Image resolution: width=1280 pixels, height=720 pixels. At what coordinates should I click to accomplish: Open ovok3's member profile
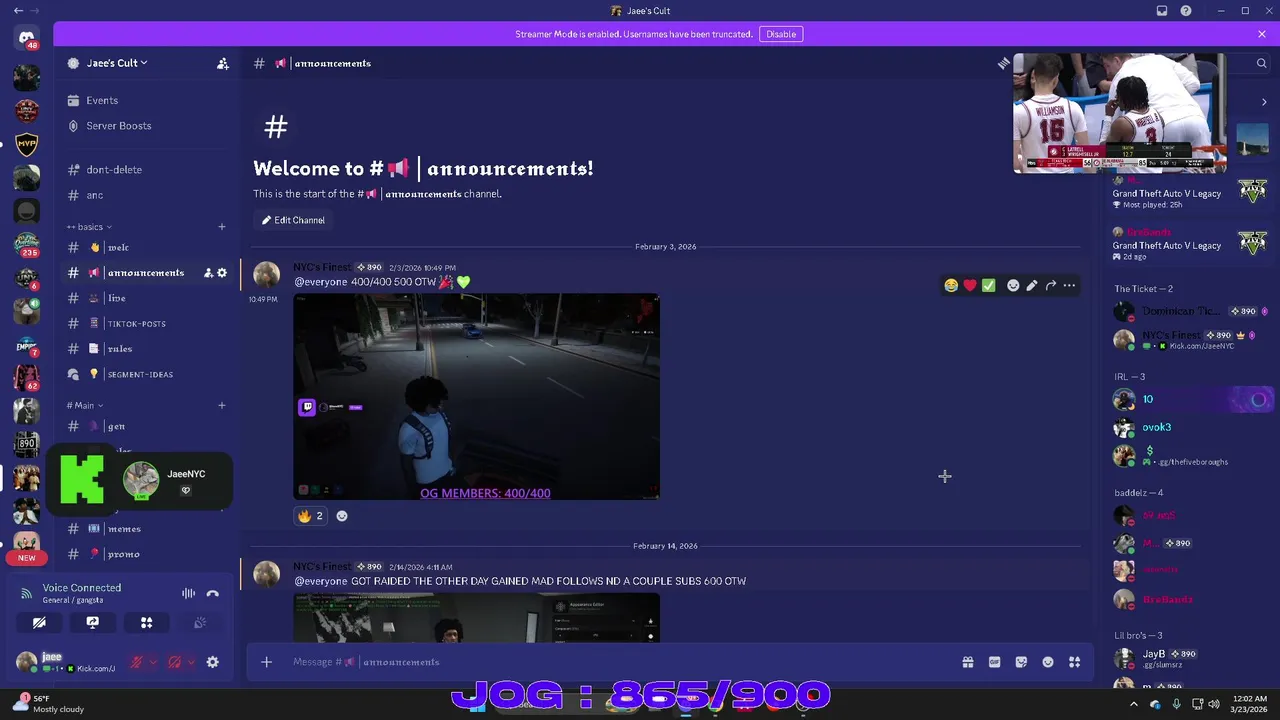pos(1190,427)
